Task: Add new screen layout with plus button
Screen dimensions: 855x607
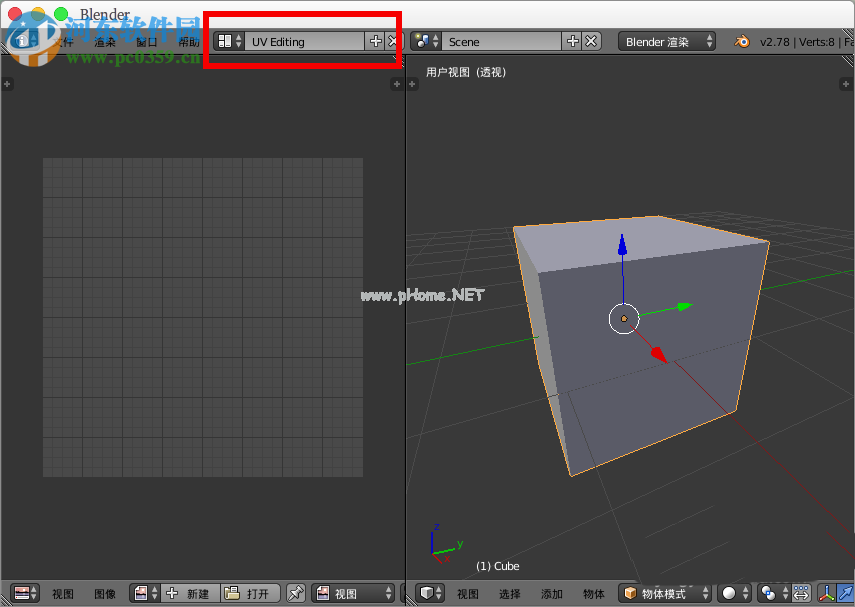Action: pyautogui.click(x=376, y=41)
